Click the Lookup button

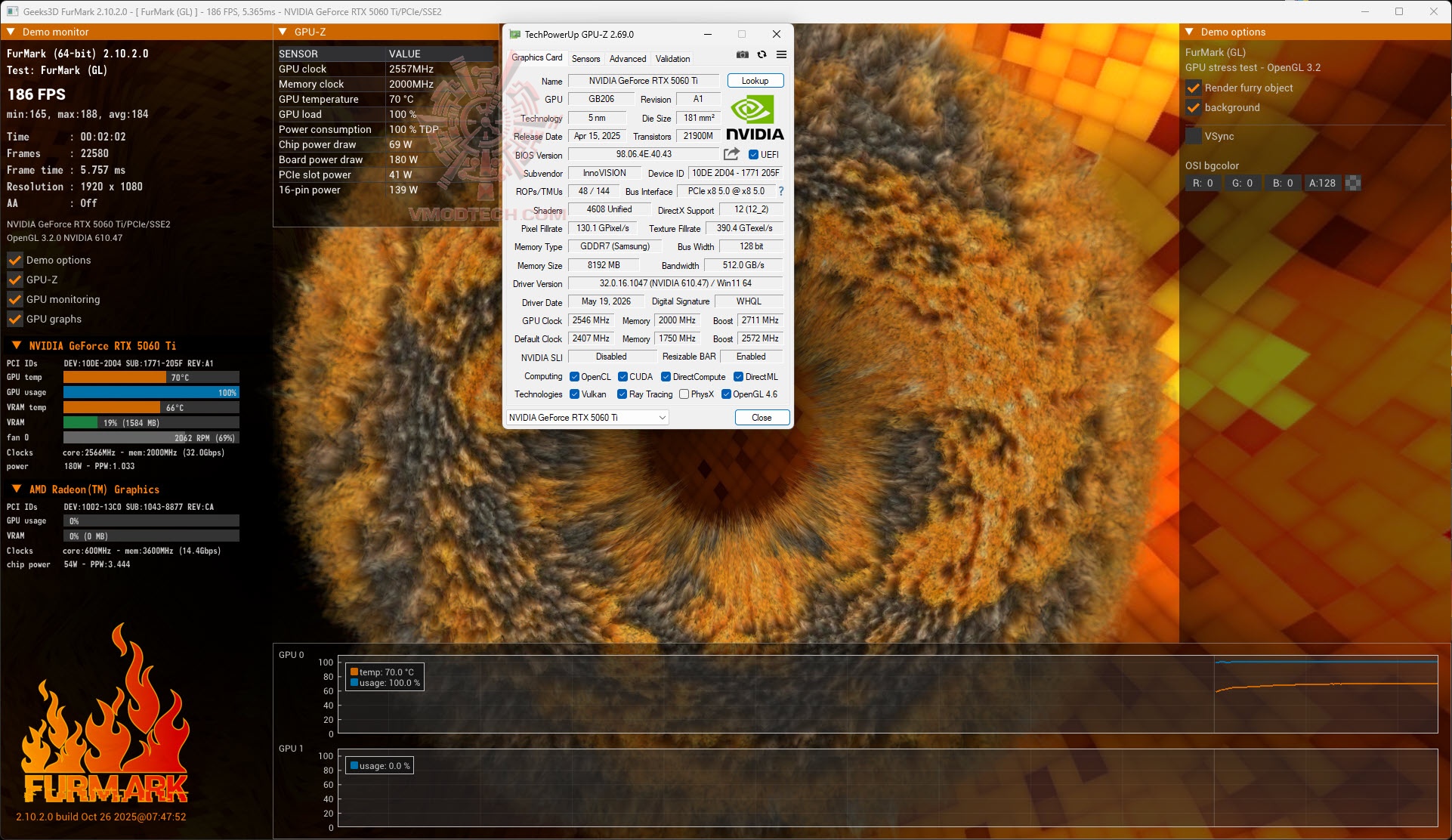[x=755, y=81]
